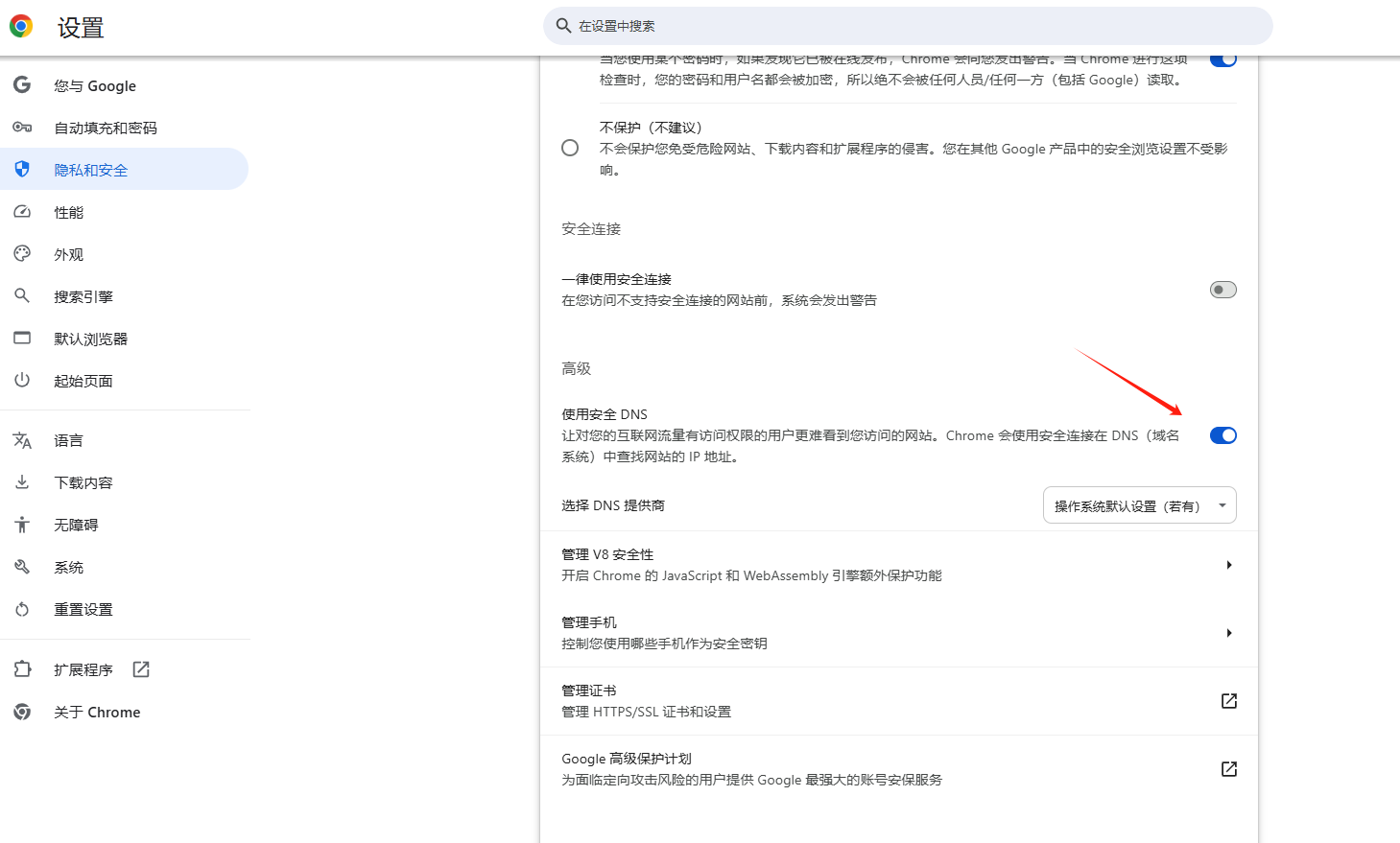Click the 高级 section heading
This screenshot has width=1400, height=843.
pyautogui.click(x=576, y=368)
